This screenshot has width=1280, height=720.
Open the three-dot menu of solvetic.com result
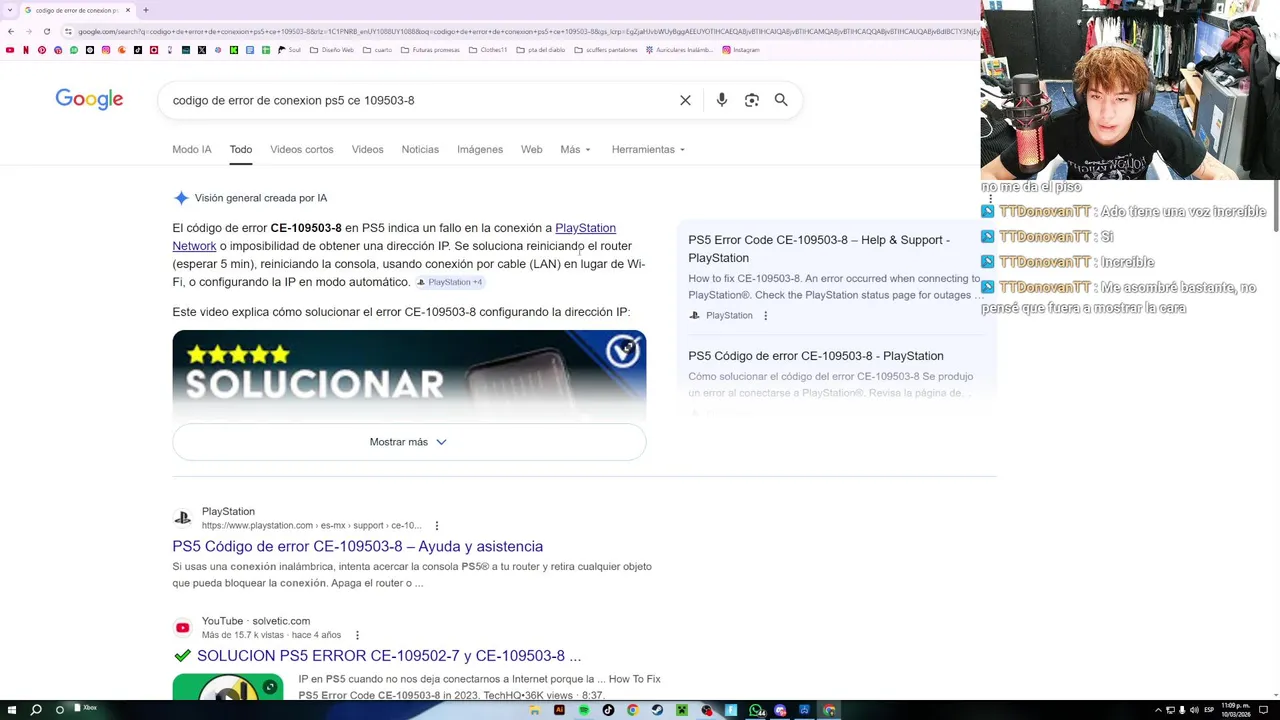click(x=357, y=635)
